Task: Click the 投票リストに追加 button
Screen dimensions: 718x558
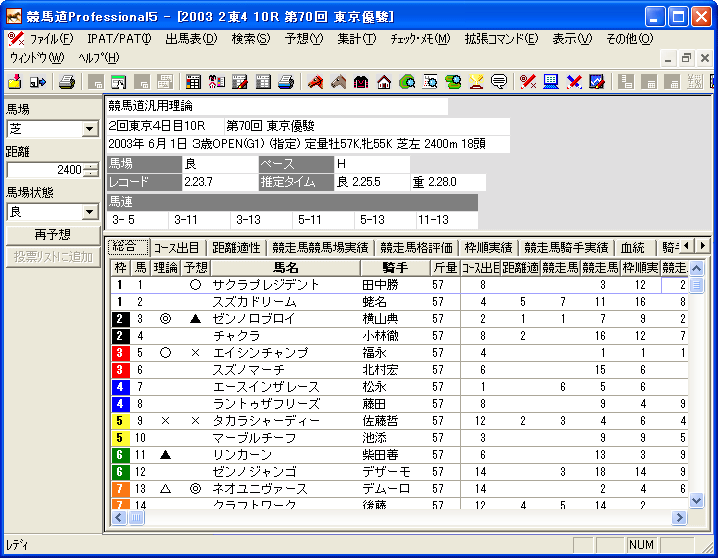Action: coord(53,257)
